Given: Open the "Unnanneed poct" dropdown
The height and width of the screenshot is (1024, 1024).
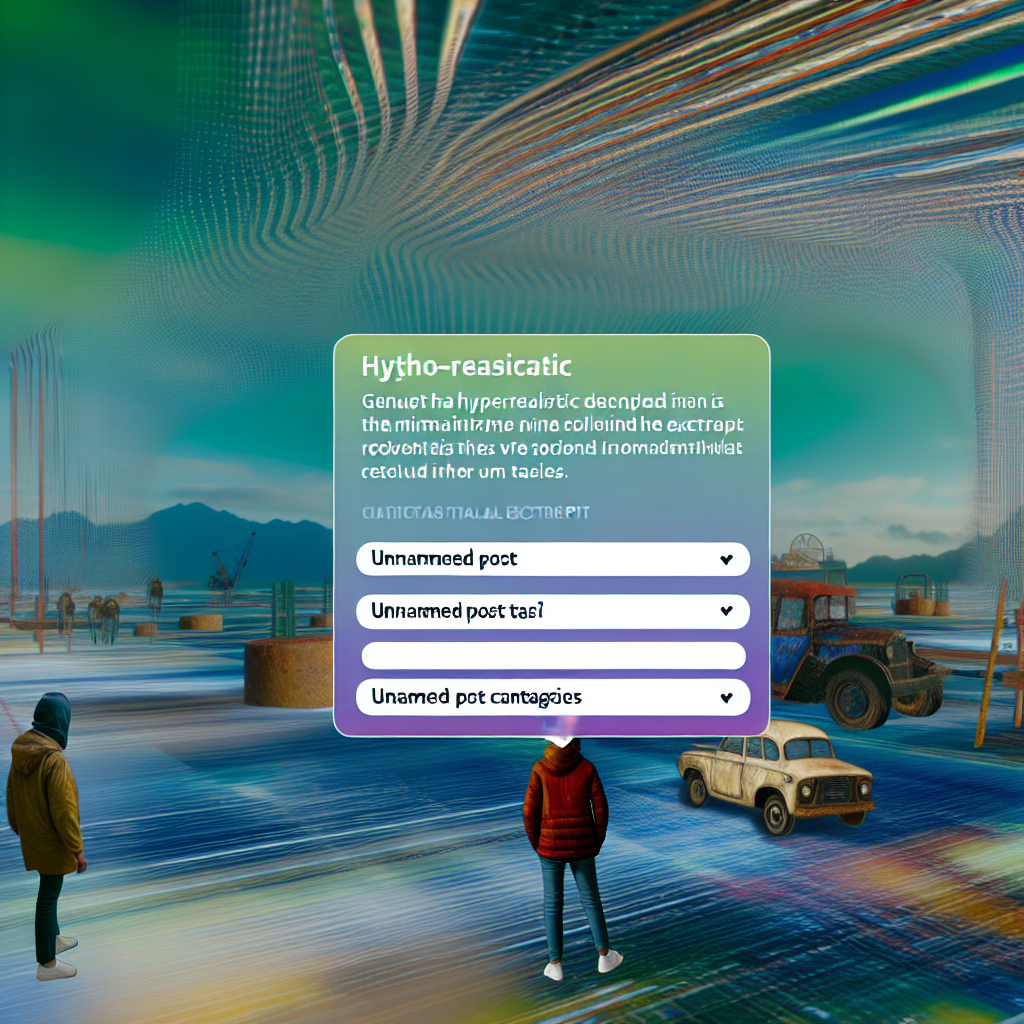Looking at the screenshot, I should (x=552, y=559).
